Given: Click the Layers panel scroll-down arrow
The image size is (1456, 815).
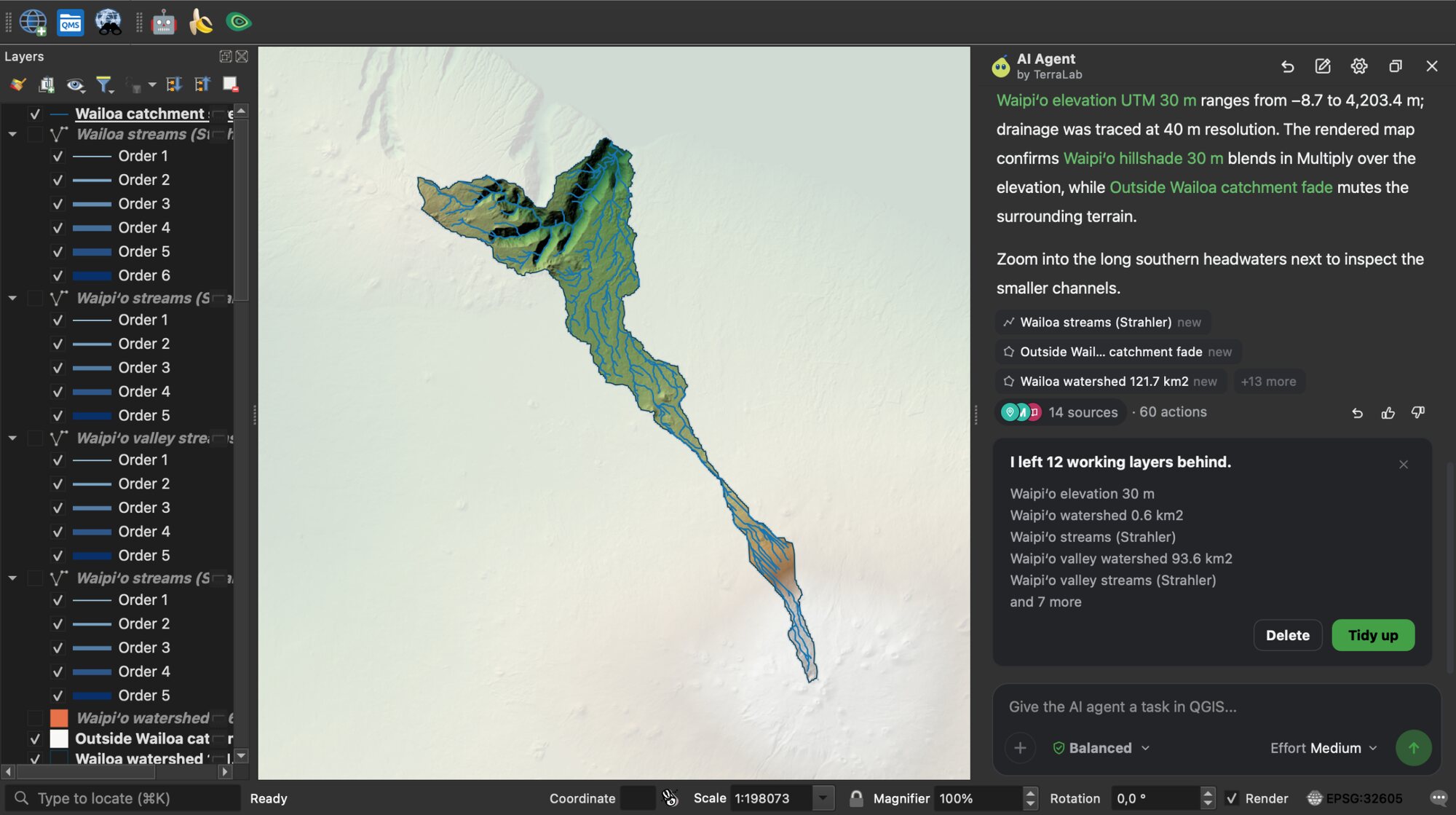Looking at the screenshot, I should click(x=242, y=756).
